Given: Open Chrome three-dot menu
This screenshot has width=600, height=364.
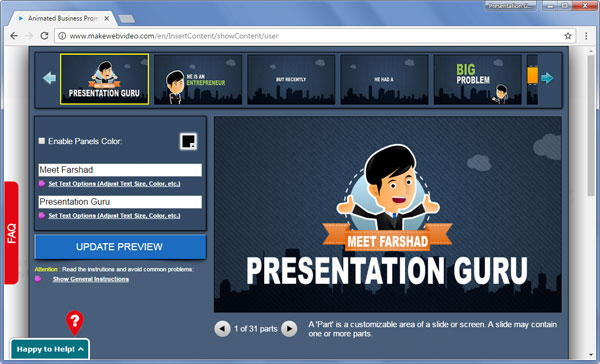Looking at the screenshot, I should [586, 36].
